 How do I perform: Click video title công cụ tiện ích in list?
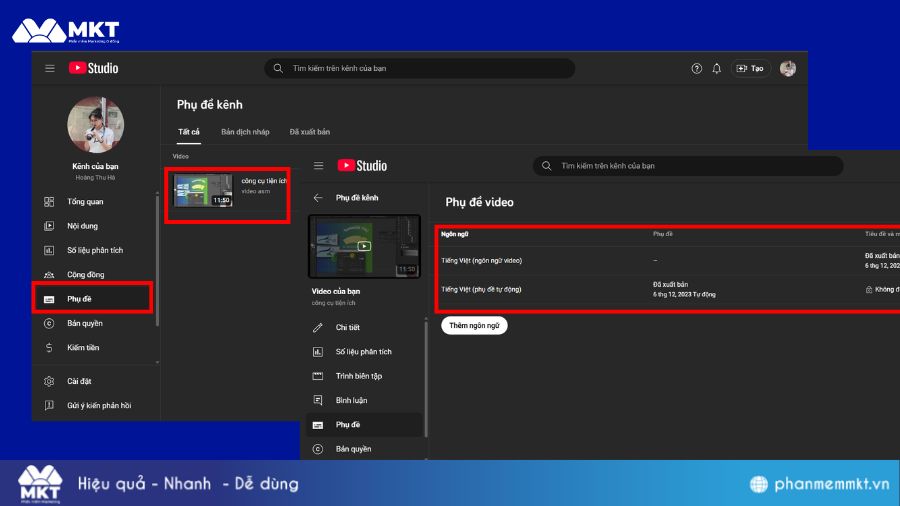point(263,181)
